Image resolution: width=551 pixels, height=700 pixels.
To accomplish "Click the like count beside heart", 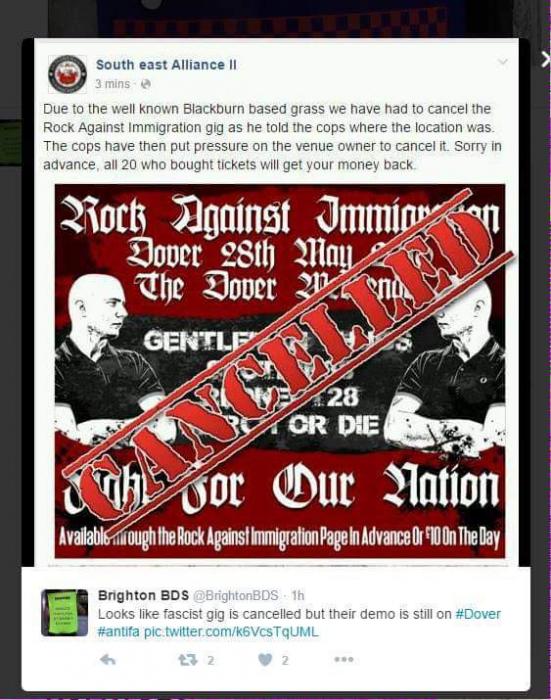I will [285, 660].
